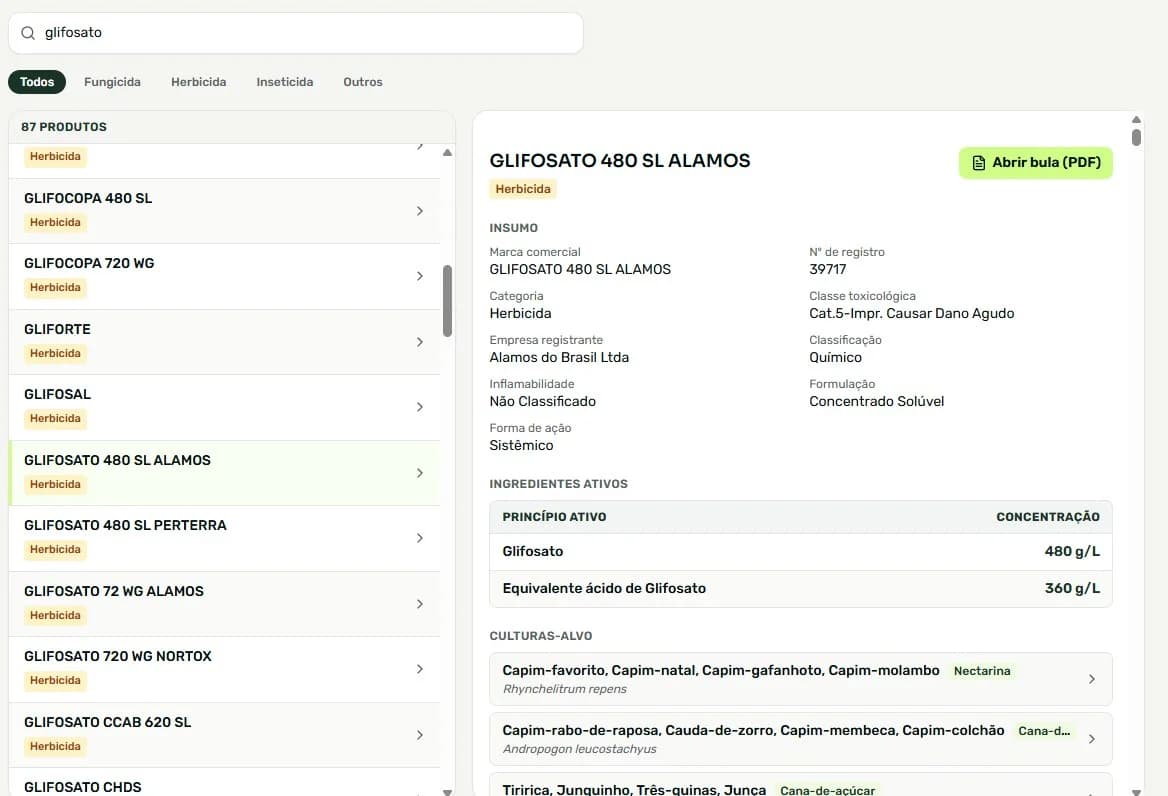Open GLIFOSATO 72 WG ALAMOS chevron
Image resolution: width=1168 pixels, height=796 pixels.
[x=420, y=604]
